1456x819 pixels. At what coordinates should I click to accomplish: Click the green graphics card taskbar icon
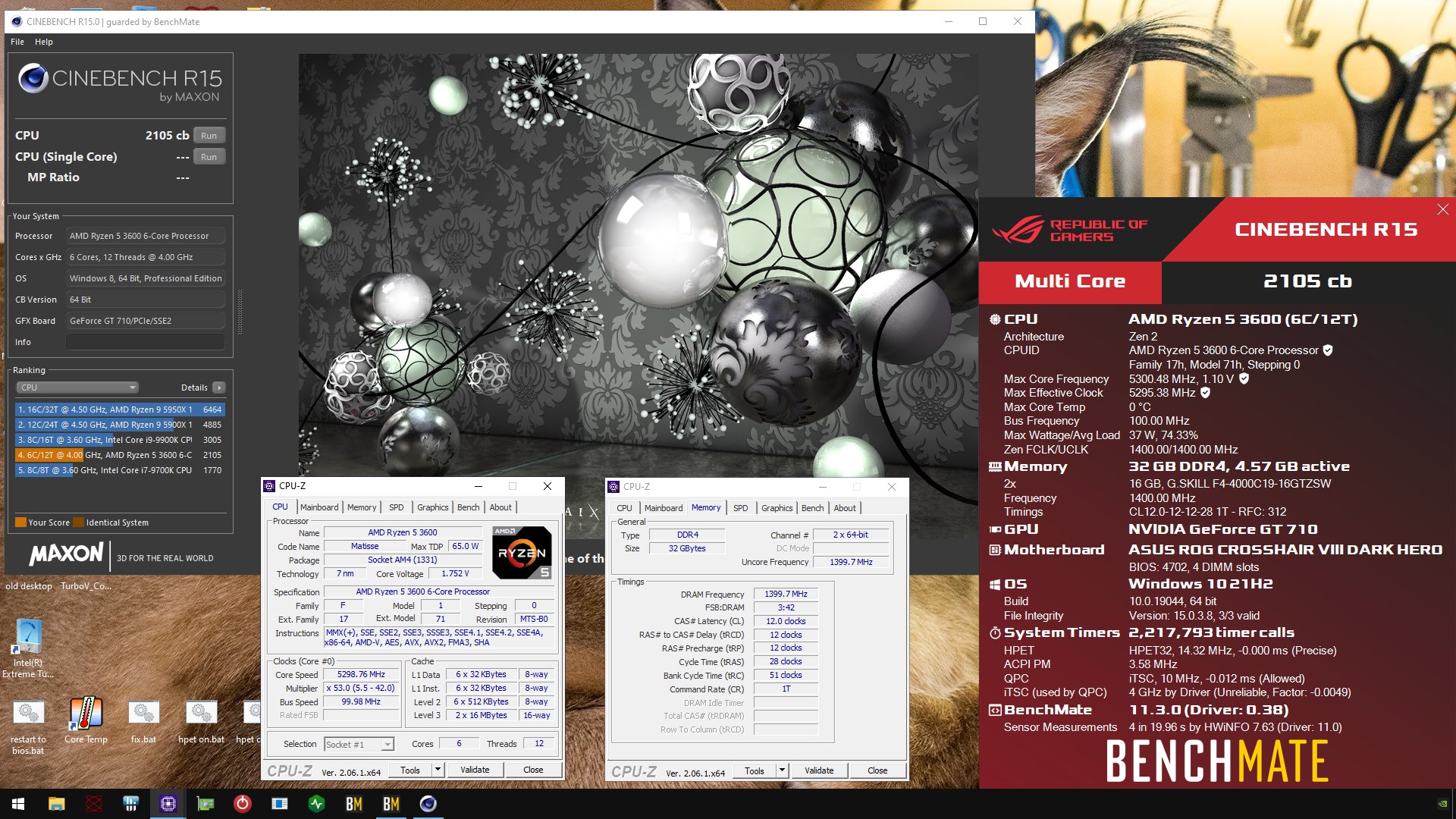click(x=205, y=804)
